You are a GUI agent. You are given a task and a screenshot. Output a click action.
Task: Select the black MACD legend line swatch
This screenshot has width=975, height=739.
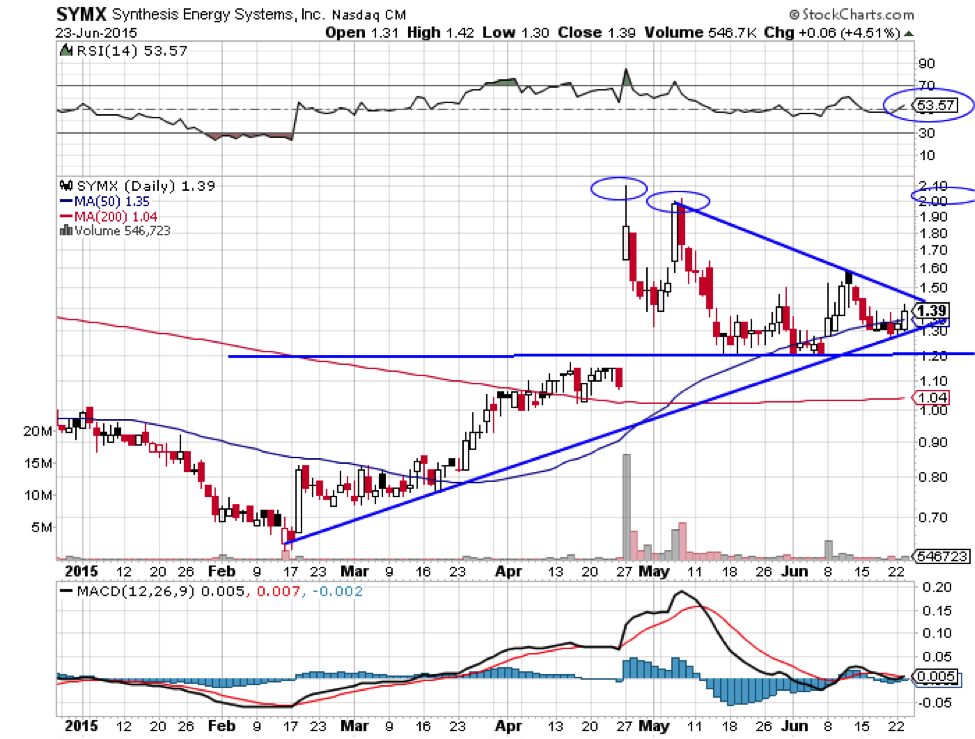click(65, 591)
